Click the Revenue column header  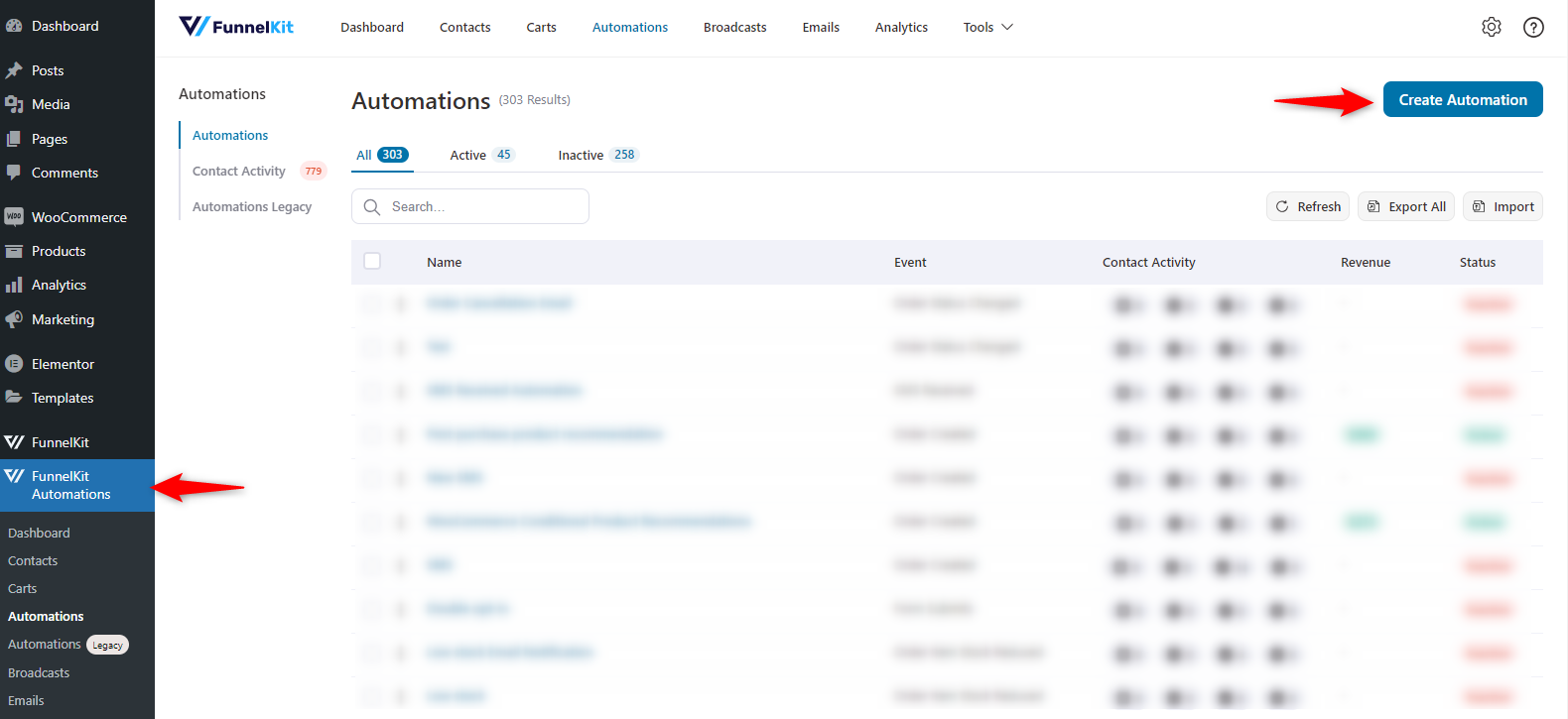(1366, 262)
